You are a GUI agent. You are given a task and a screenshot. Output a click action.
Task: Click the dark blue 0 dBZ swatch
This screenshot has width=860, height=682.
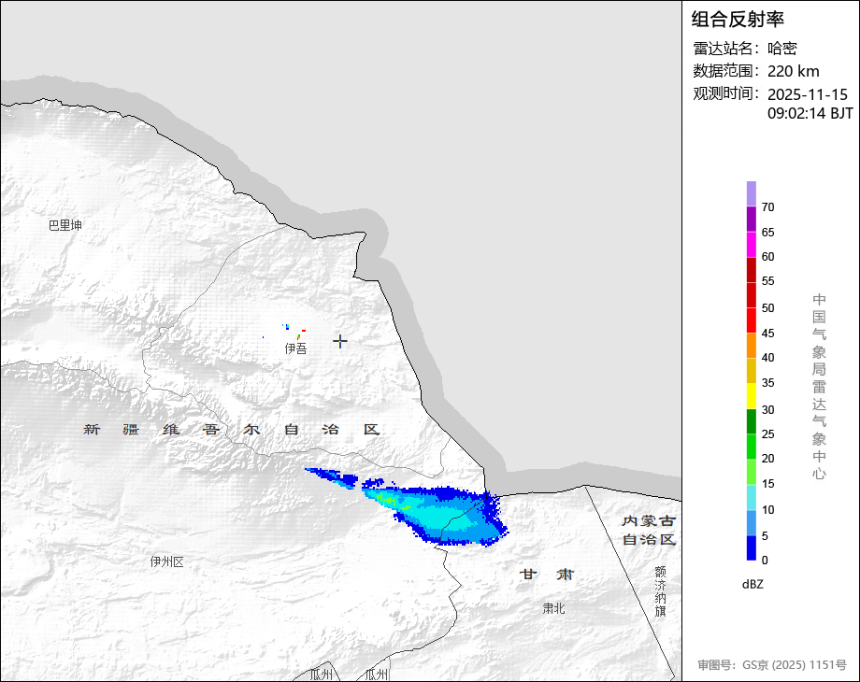pyautogui.click(x=751, y=548)
